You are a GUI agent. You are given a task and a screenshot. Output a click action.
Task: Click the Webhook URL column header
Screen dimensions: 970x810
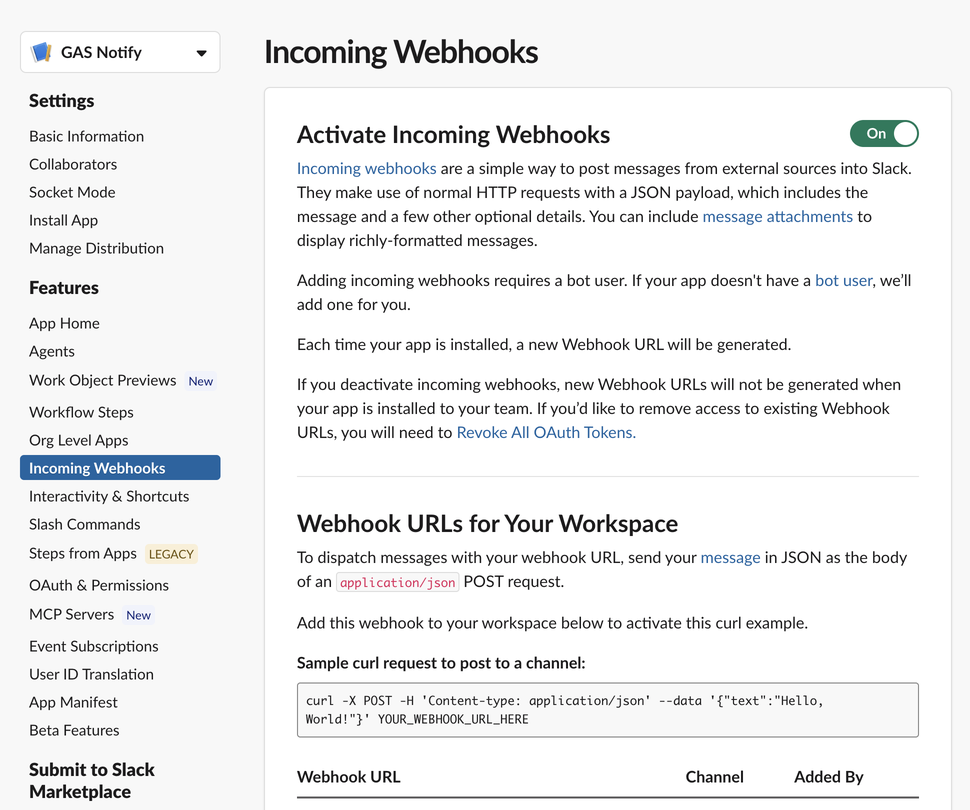pos(348,777)
